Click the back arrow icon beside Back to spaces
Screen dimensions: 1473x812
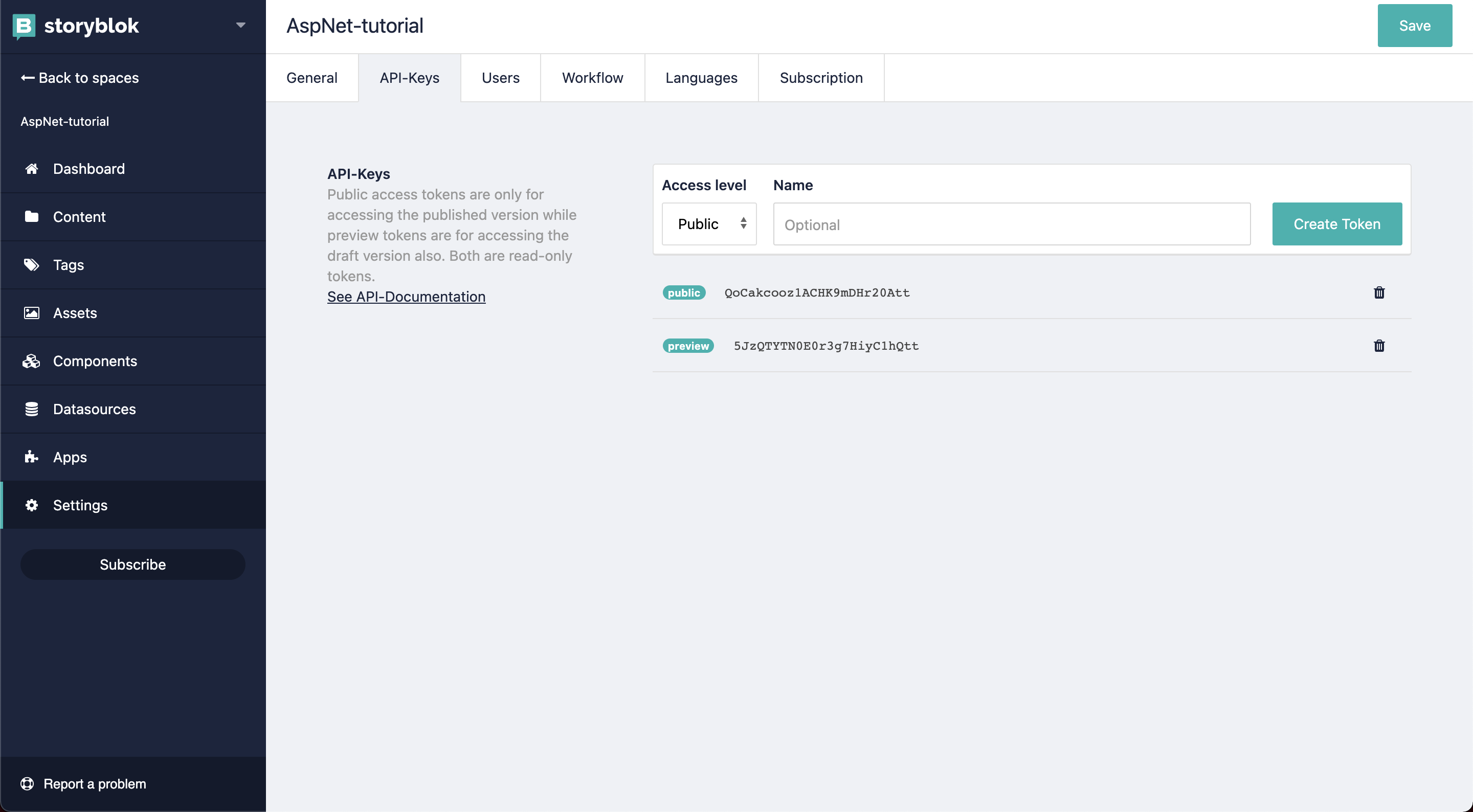pos(28,78)
